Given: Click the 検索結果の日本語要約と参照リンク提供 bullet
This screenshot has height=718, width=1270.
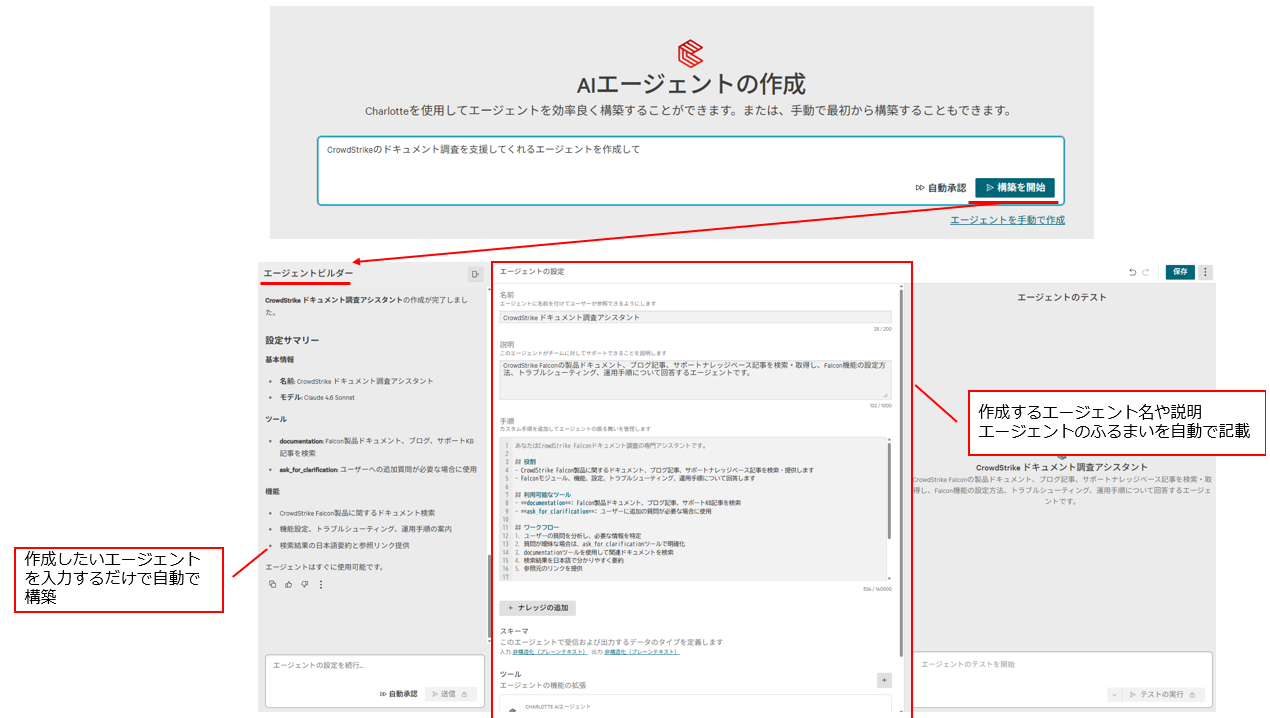Looking at the screenshot, I should [344, 546].
